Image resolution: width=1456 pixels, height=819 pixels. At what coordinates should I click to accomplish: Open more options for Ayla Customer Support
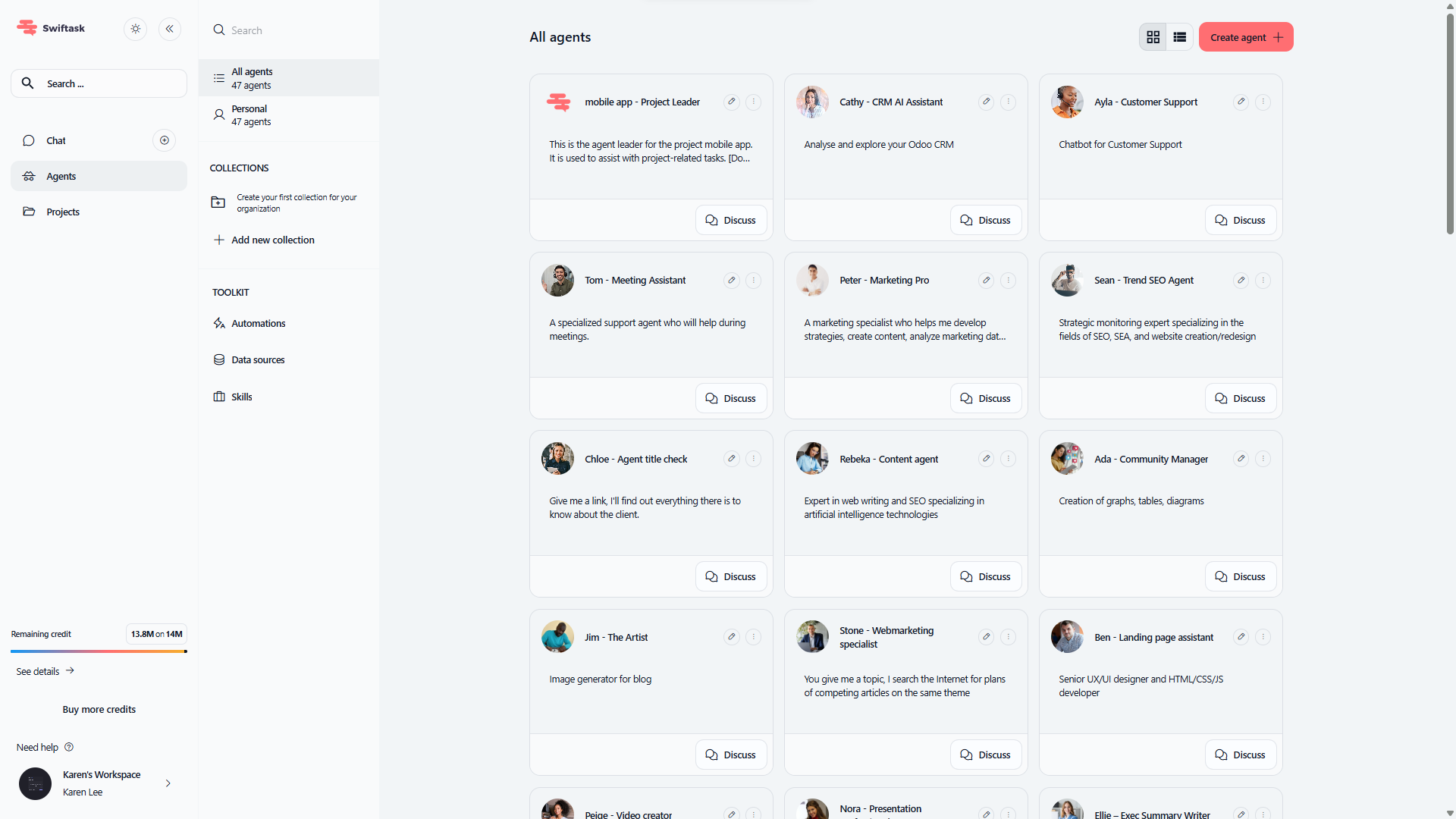[x=1263, y=102]
